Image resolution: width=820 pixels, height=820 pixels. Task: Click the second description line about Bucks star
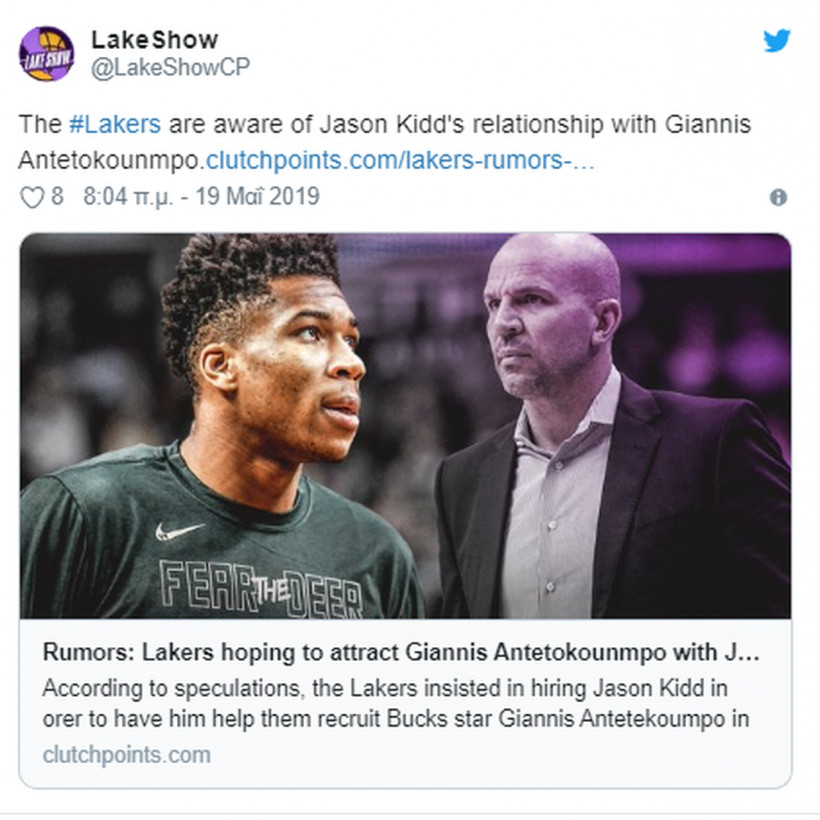pyautogui.click(x=396, y=719)
